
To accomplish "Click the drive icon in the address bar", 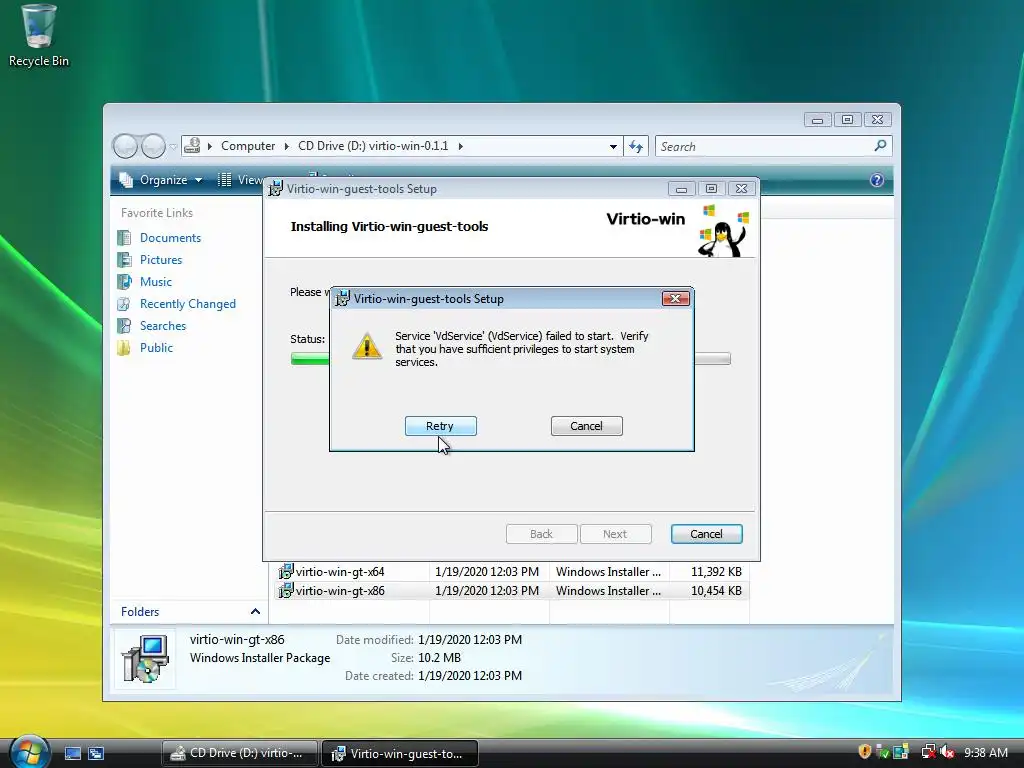I will (192, 145).
